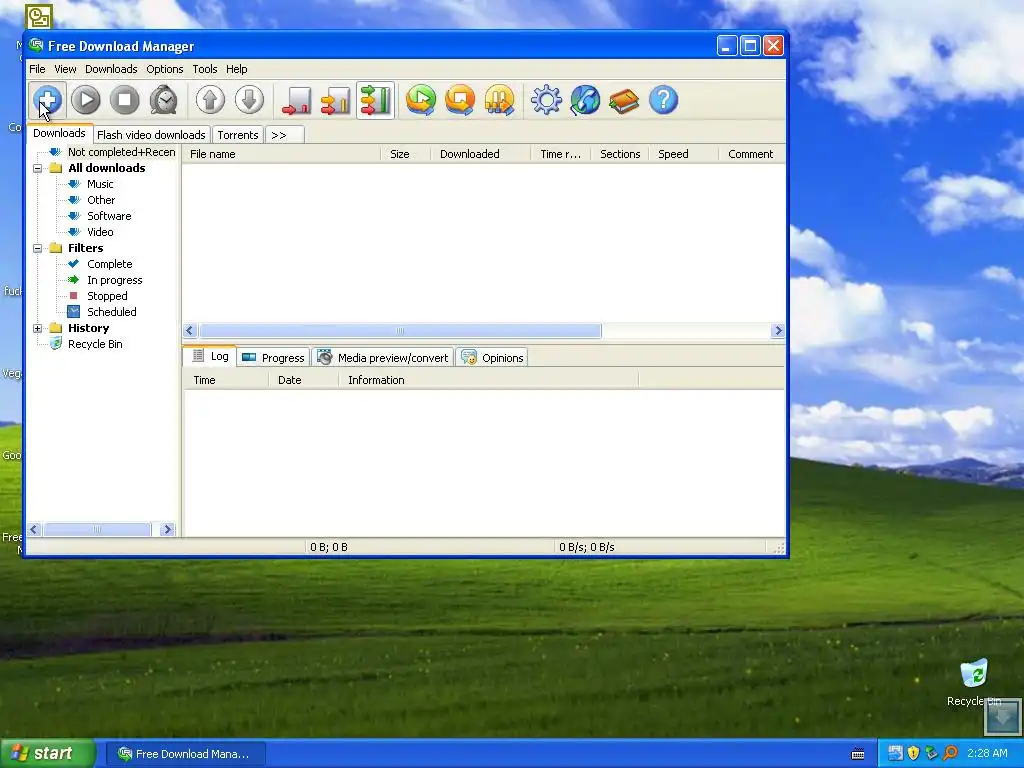Open the Help menu
Screen dimensions: 1024x768
tap(236, 69)
